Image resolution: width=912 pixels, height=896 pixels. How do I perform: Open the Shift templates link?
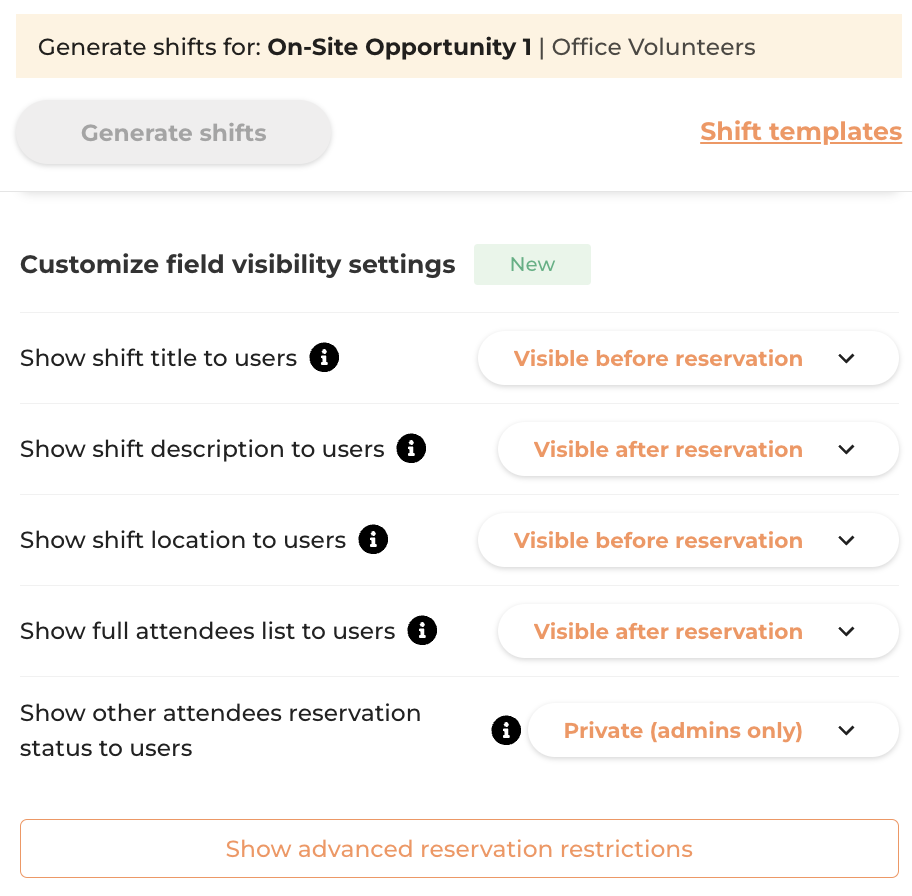pyautogui.click(x=801, y=131)
